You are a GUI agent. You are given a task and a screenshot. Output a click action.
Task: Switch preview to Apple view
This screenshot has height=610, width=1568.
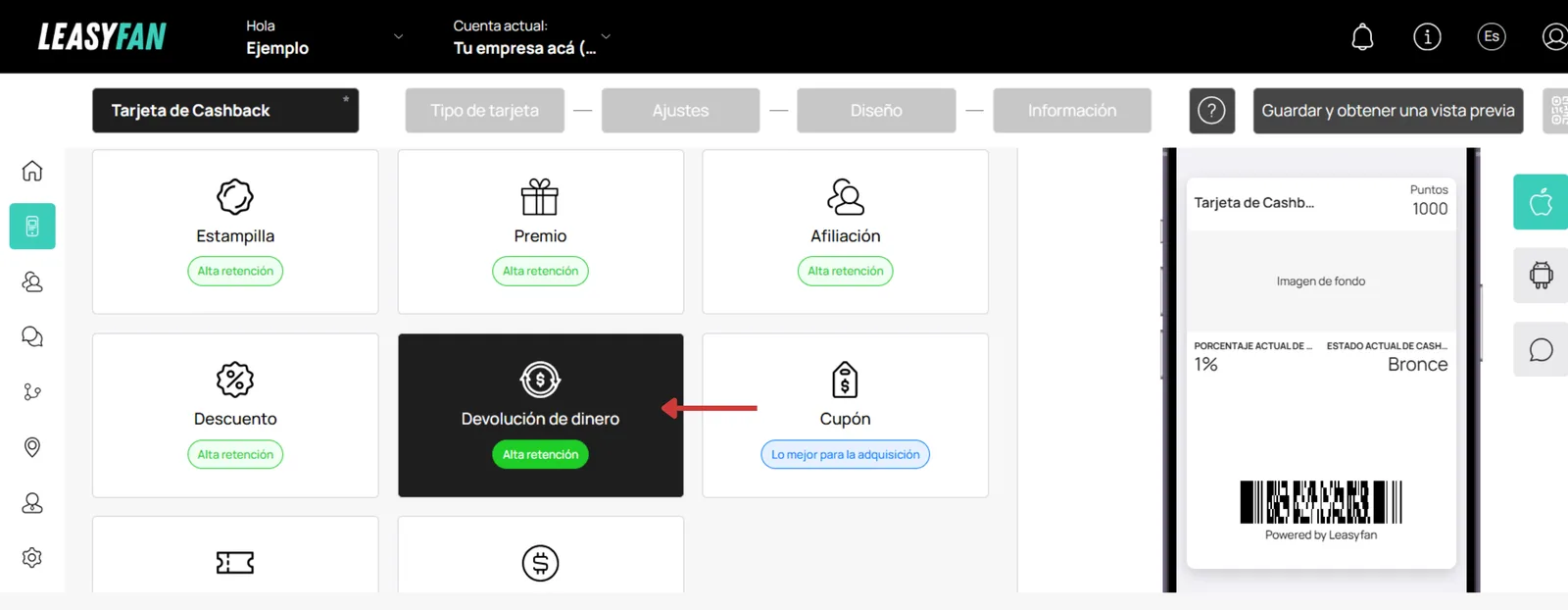1541,202
